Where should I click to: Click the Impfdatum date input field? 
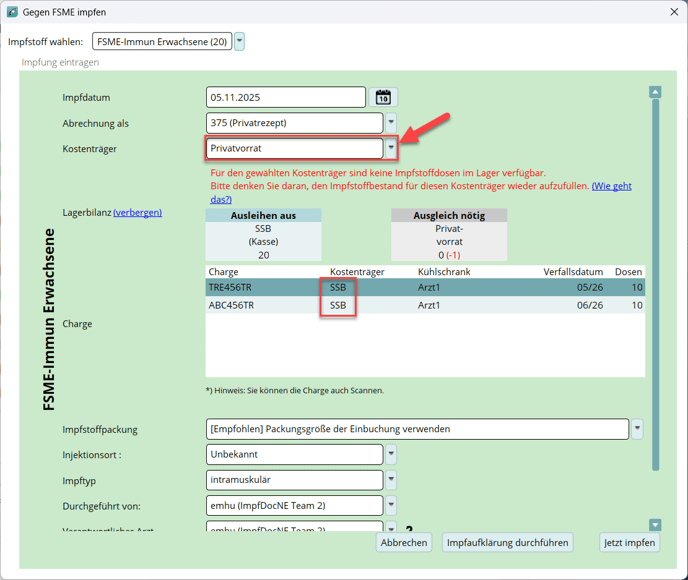(x=286, y=98)
